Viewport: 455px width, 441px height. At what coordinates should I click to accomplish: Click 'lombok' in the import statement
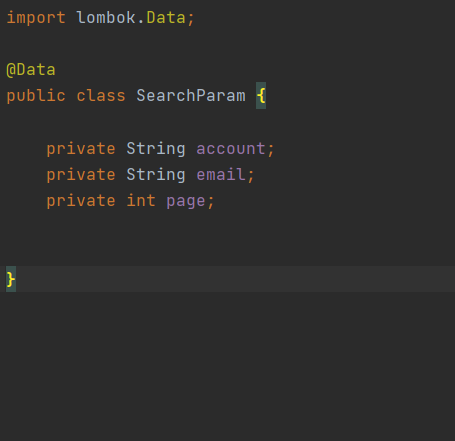click(106, 17)
